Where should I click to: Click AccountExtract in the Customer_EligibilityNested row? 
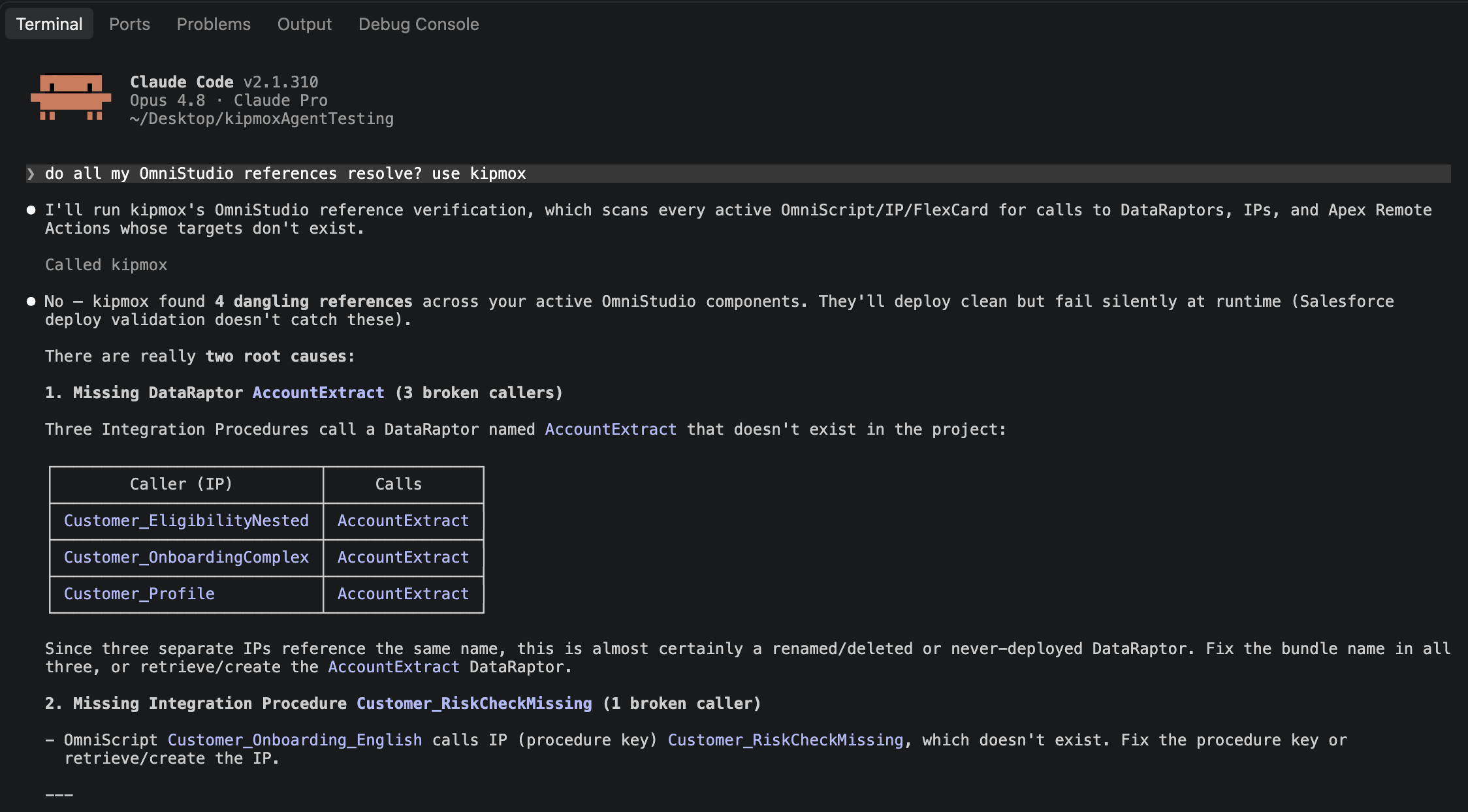point(403,521)
